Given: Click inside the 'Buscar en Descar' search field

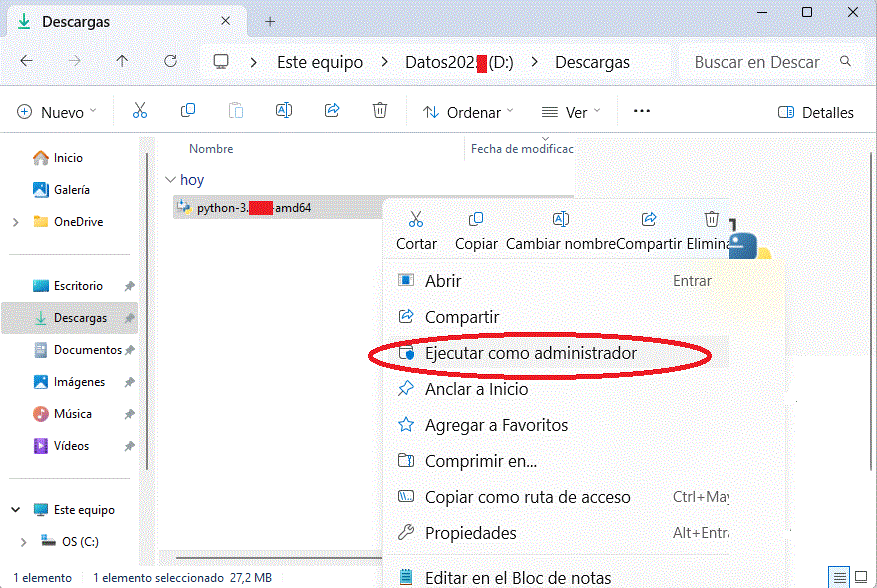Looking at the screenshot, I should tap(760, 61).
